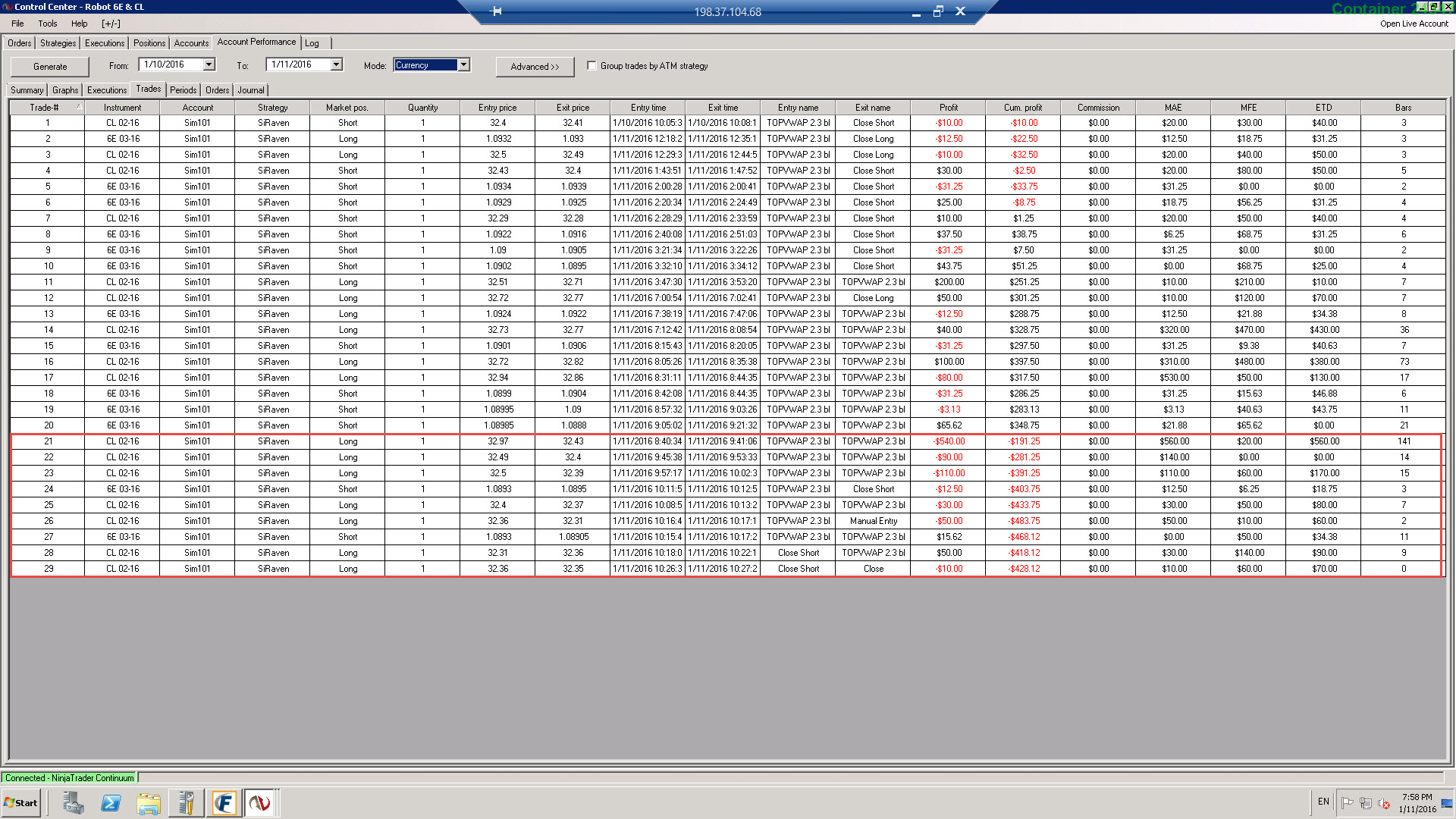Click the muted volume tray icon

pos(1384,803)
